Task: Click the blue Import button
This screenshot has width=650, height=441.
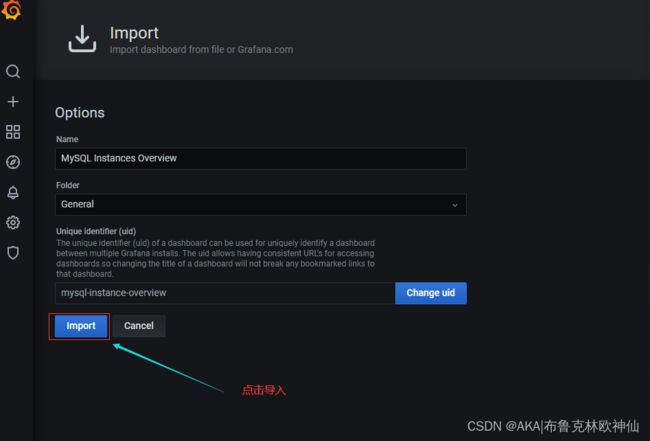Action: coord(81,326)
